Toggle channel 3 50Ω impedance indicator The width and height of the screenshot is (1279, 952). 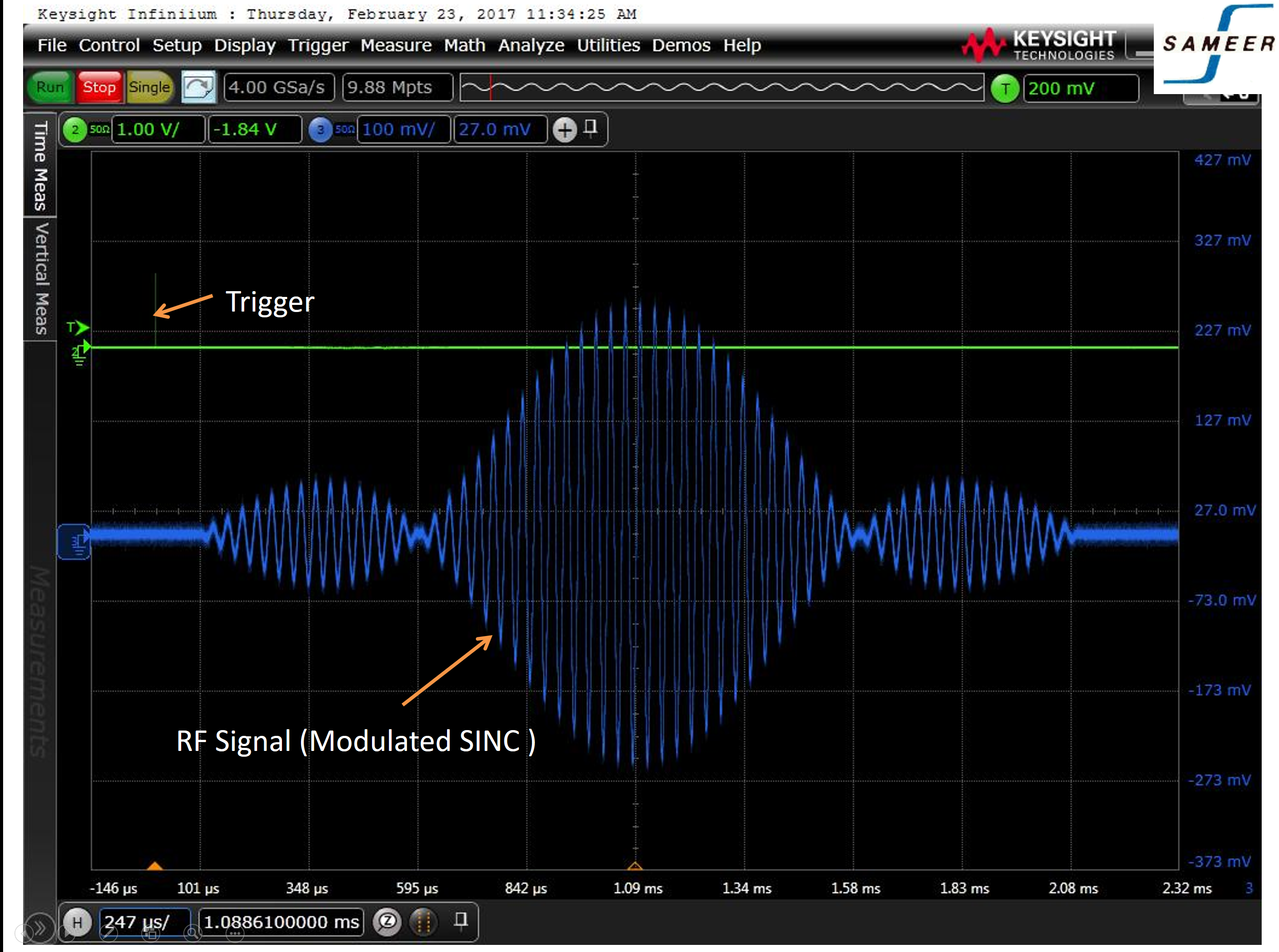tap(344, 130)
